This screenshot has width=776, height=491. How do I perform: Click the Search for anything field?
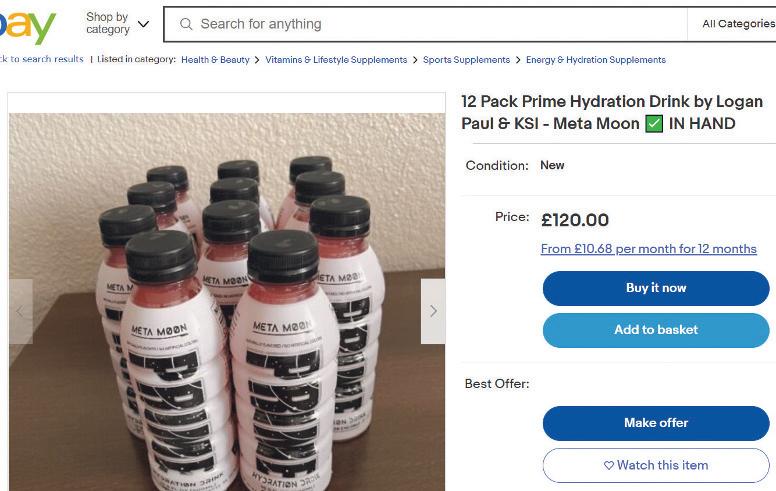point(430,24)
